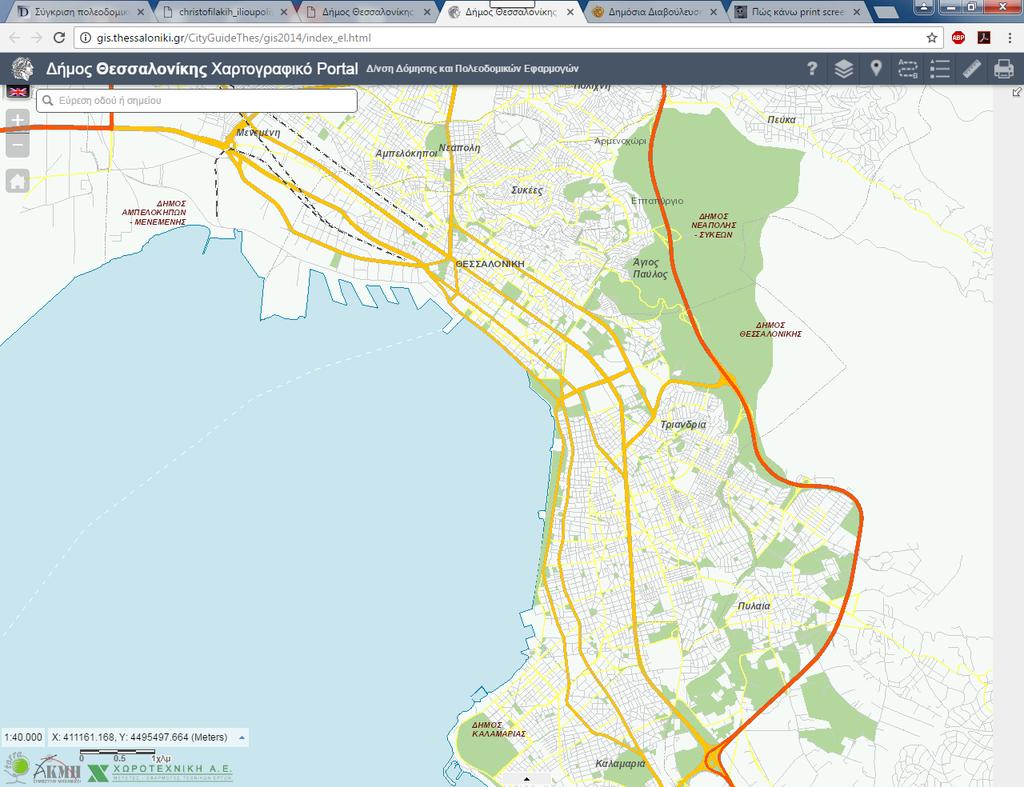This screenshot has width=1024, height=787.
Task: Click the Δ/νση Δόμησης και Πολεοδομικών Εφαρμογών subtitle
Action: click(x=472, y=69)
